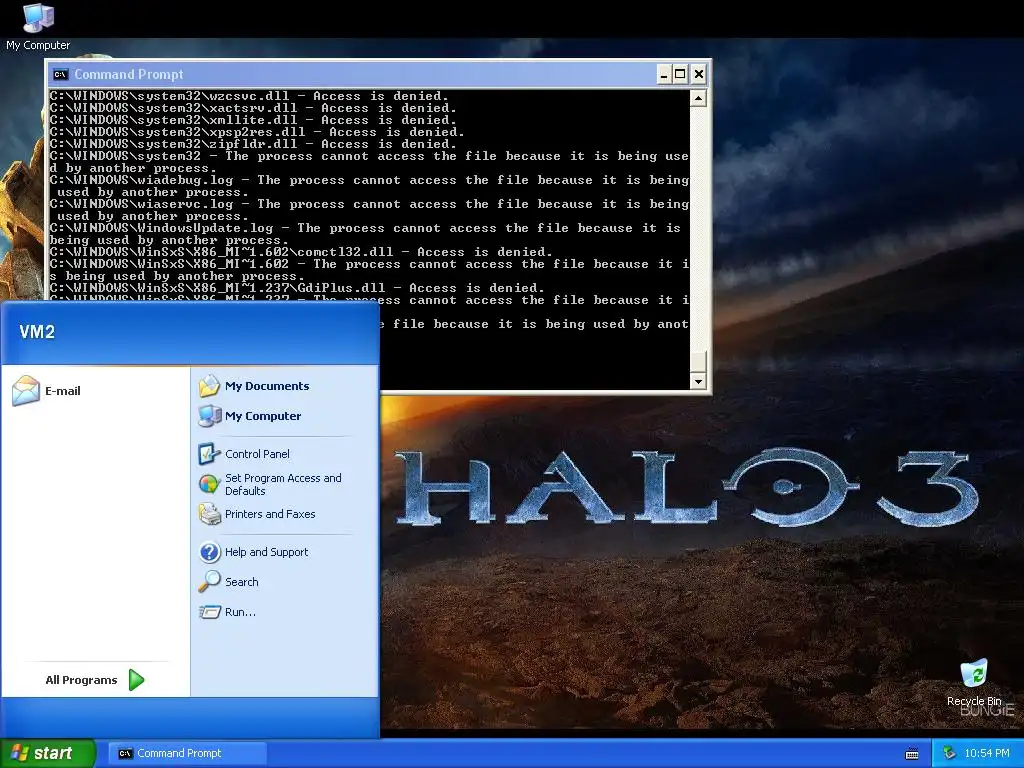Click Help and Support question mark icon
This screenshot has height=768, width=1024.
pyautogui.click(x=210, y=552)
